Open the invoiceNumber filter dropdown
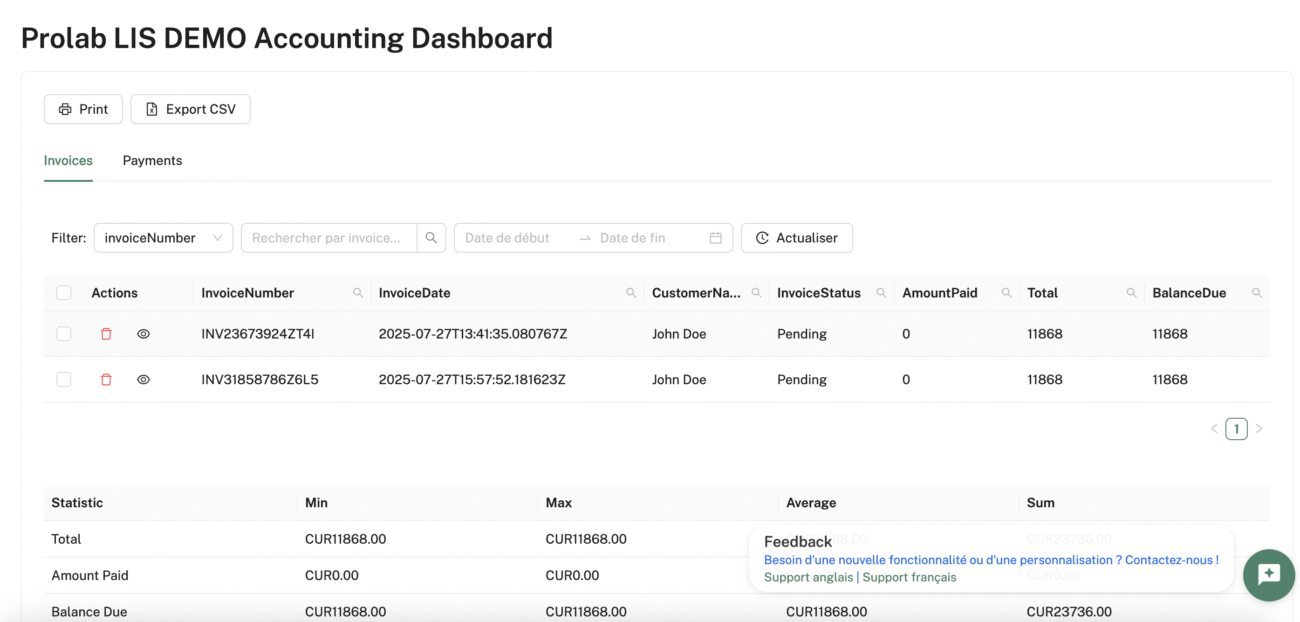The height and width of the screenshot is (622, 1300). tap(163, 238)
